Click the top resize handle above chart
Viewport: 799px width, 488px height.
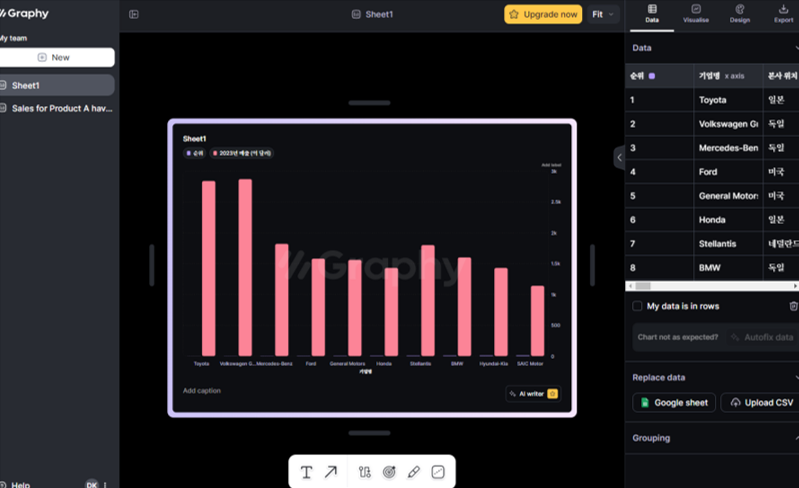coord(369,103)
